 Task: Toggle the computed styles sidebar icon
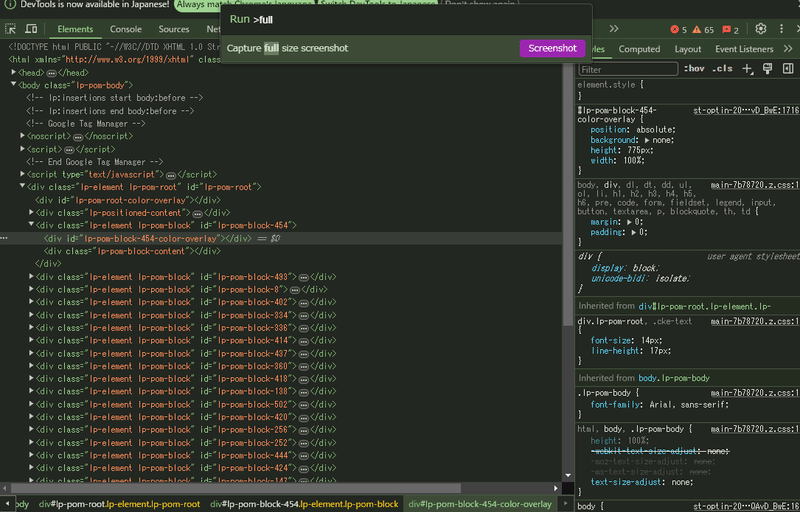[788, 69]
